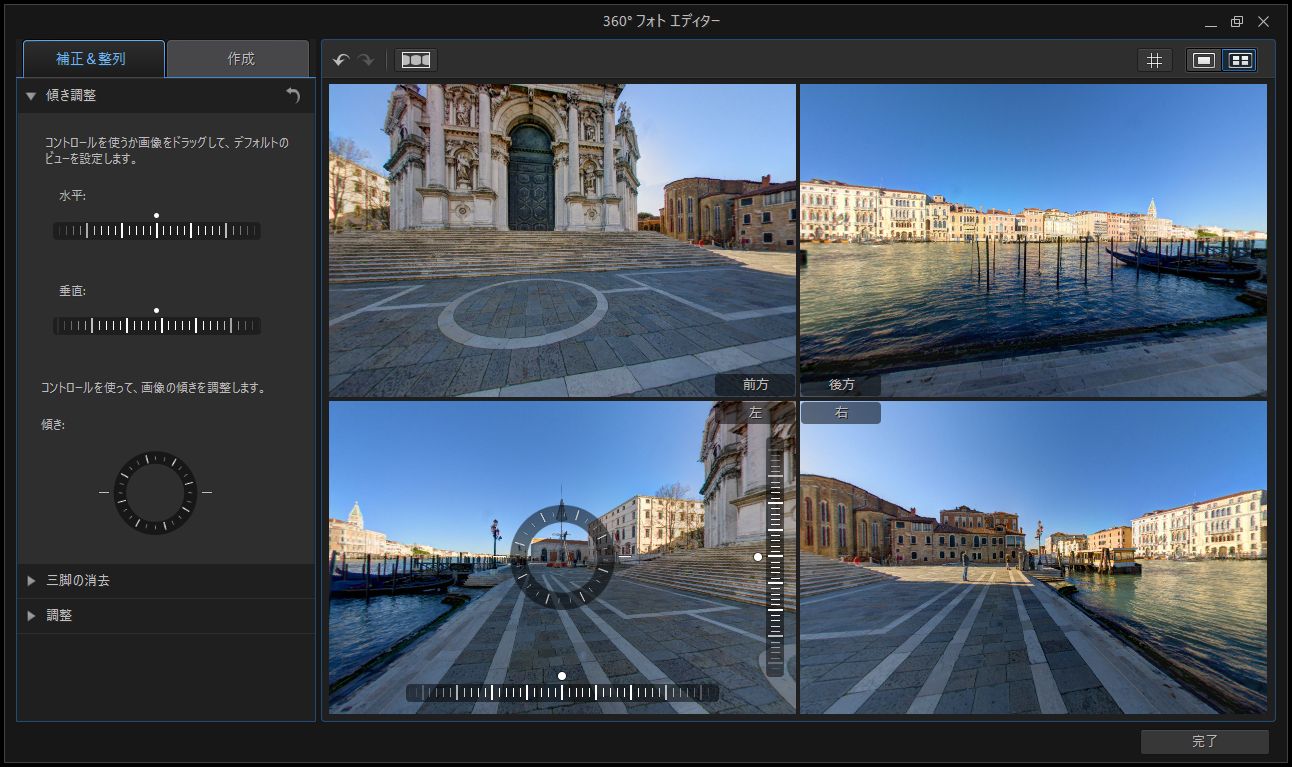Select the 補正＆整列 tab
Screen dimensions: 1292x767
click(92, 58)
